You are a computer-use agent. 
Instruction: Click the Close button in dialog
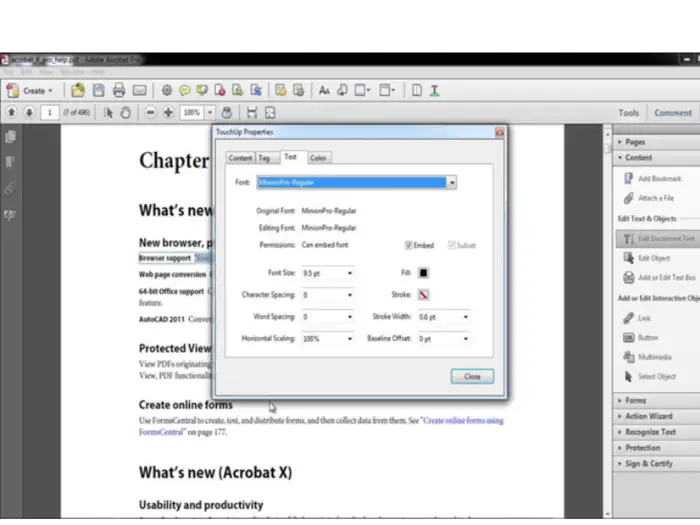[x=472, y=376]
